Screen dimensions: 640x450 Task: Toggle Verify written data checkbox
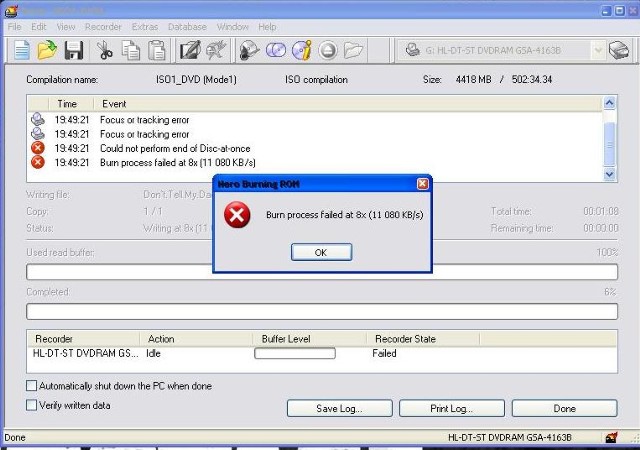tap(31, 405)
